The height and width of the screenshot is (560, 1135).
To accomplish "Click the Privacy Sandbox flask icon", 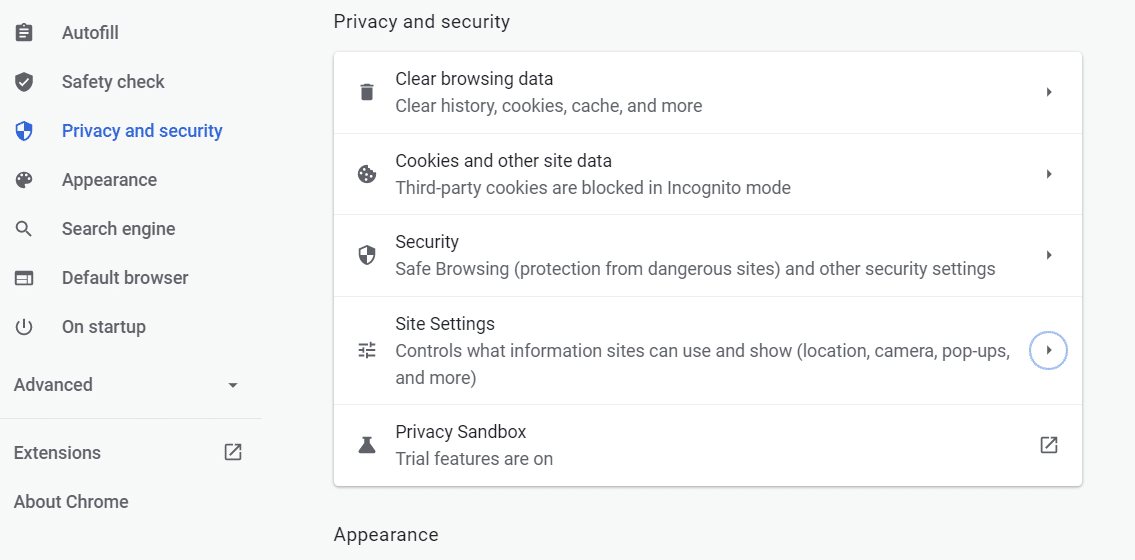I will [x=367, y=445].
